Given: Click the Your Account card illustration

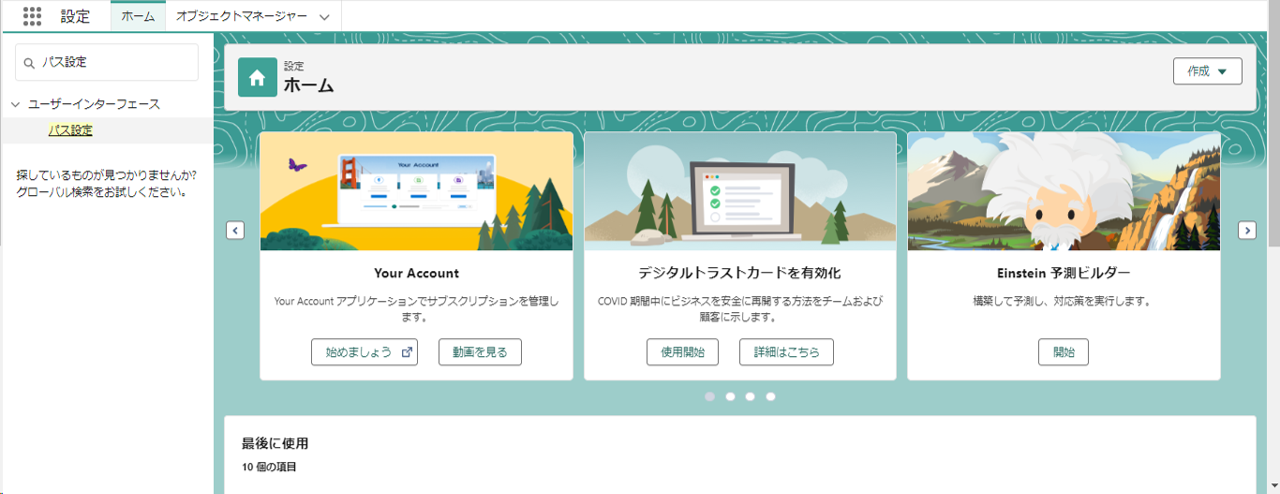Looking at the screenshot, I should point(416,191).
